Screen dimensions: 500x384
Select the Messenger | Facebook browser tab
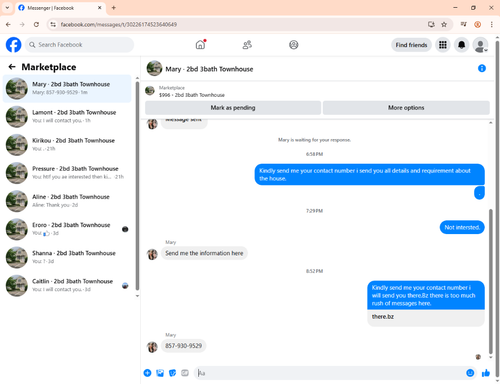60,8
